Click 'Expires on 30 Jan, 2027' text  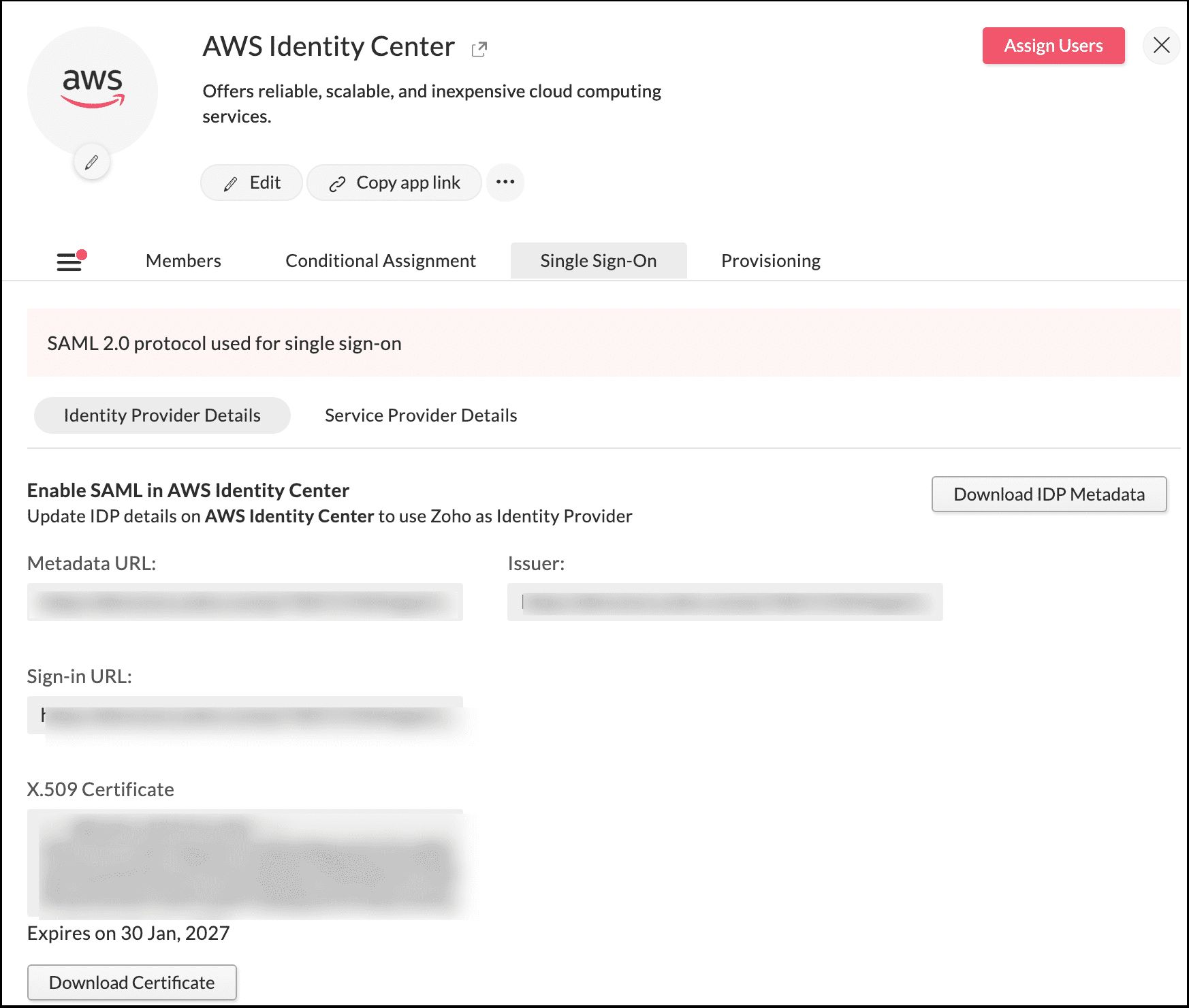click(128, 933)
